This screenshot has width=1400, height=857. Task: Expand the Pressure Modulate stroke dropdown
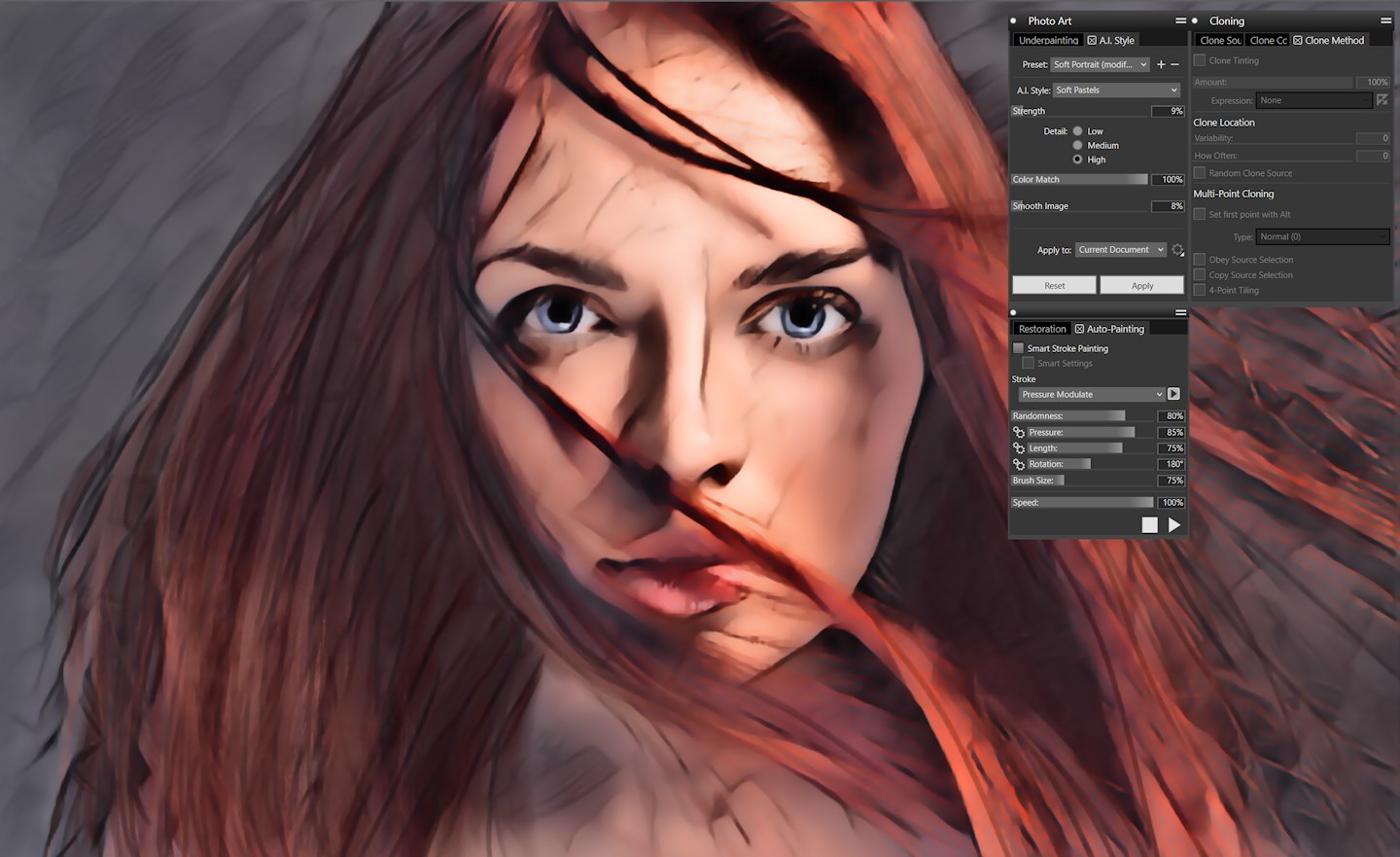tap(1090, 394)
